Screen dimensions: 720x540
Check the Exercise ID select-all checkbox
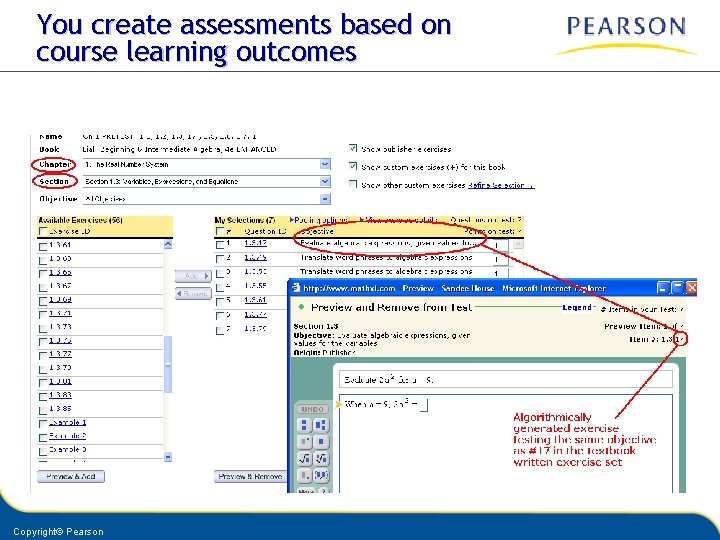[x=43, y=231]
